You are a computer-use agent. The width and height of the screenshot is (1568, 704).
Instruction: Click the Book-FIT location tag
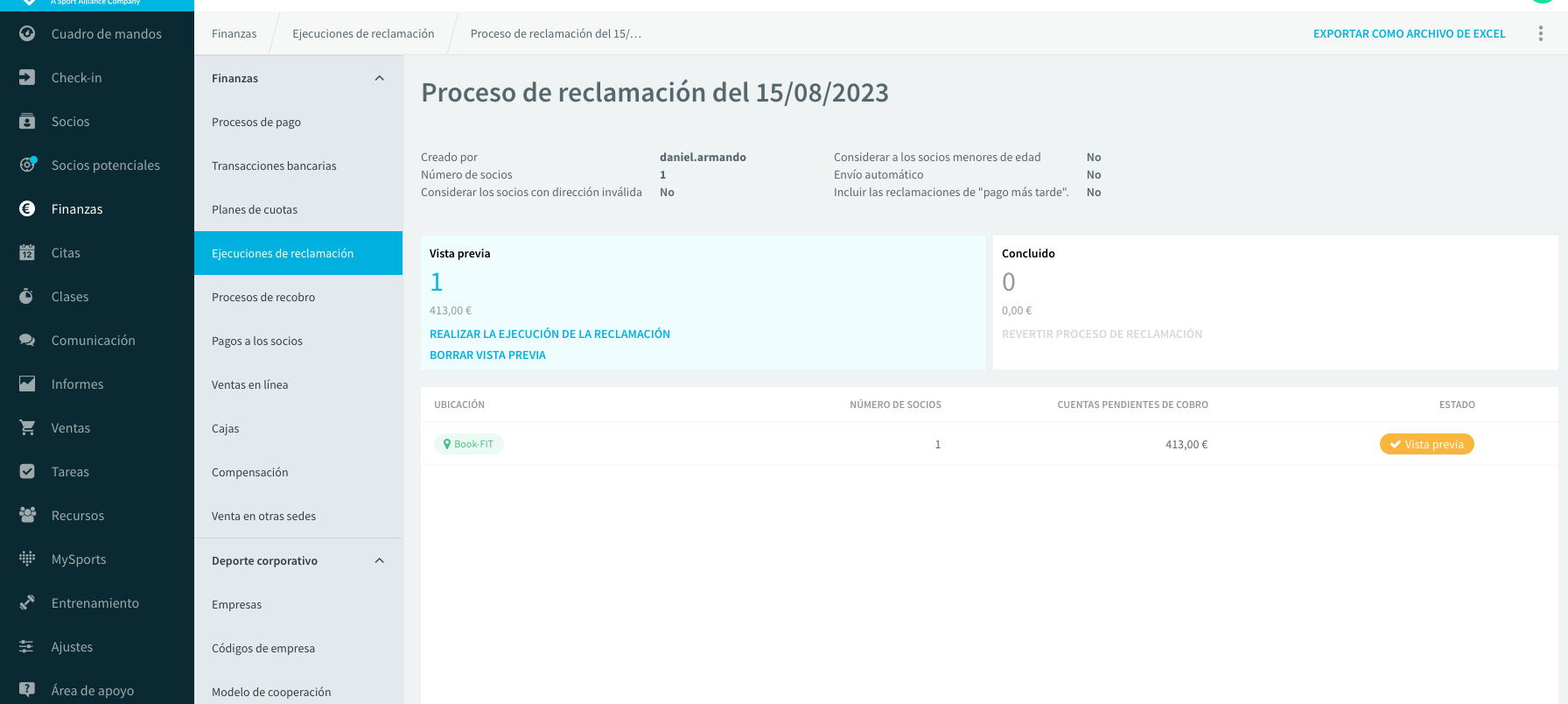click(469, 444)
